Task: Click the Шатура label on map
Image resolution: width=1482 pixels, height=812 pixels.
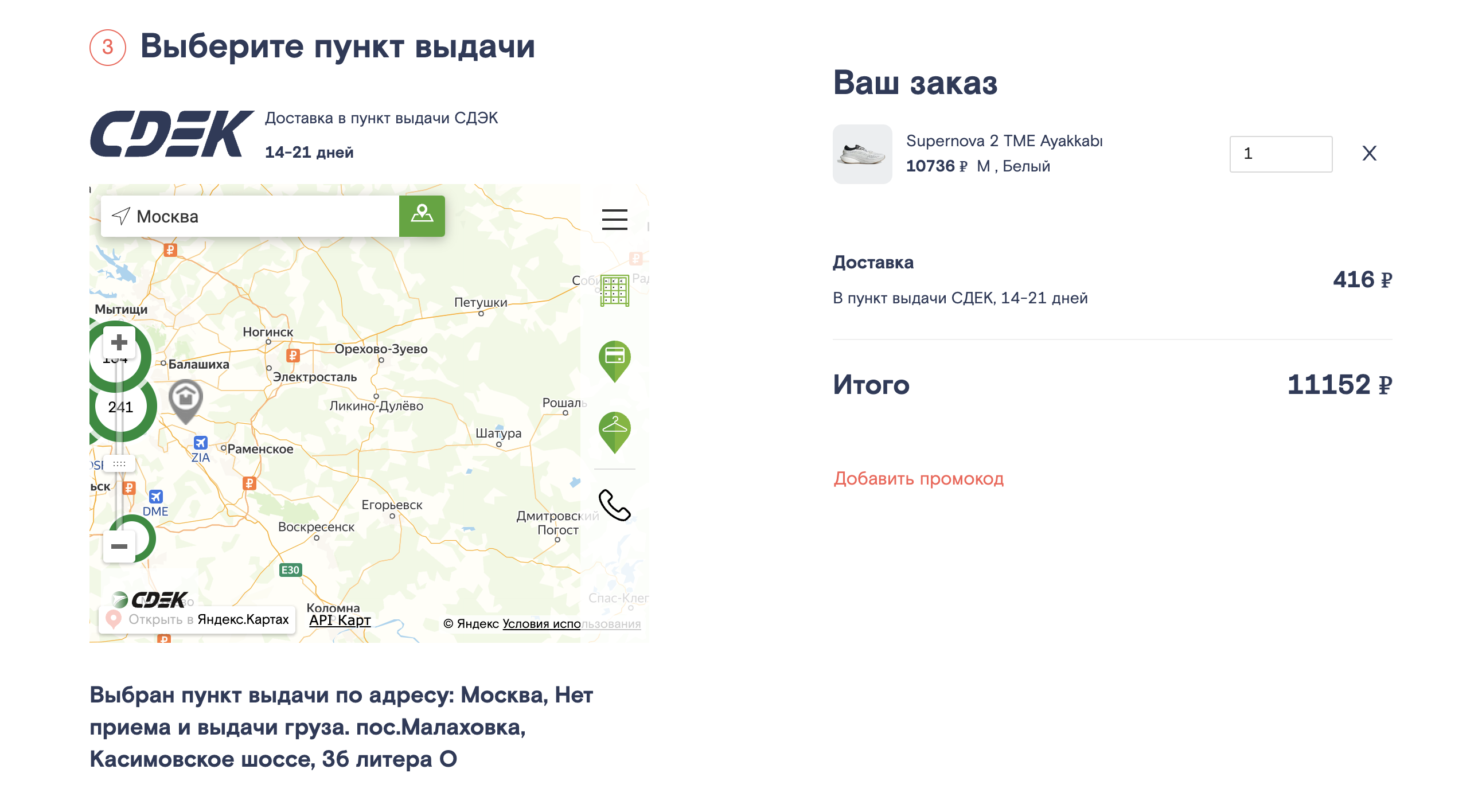Action: point(498,433)
